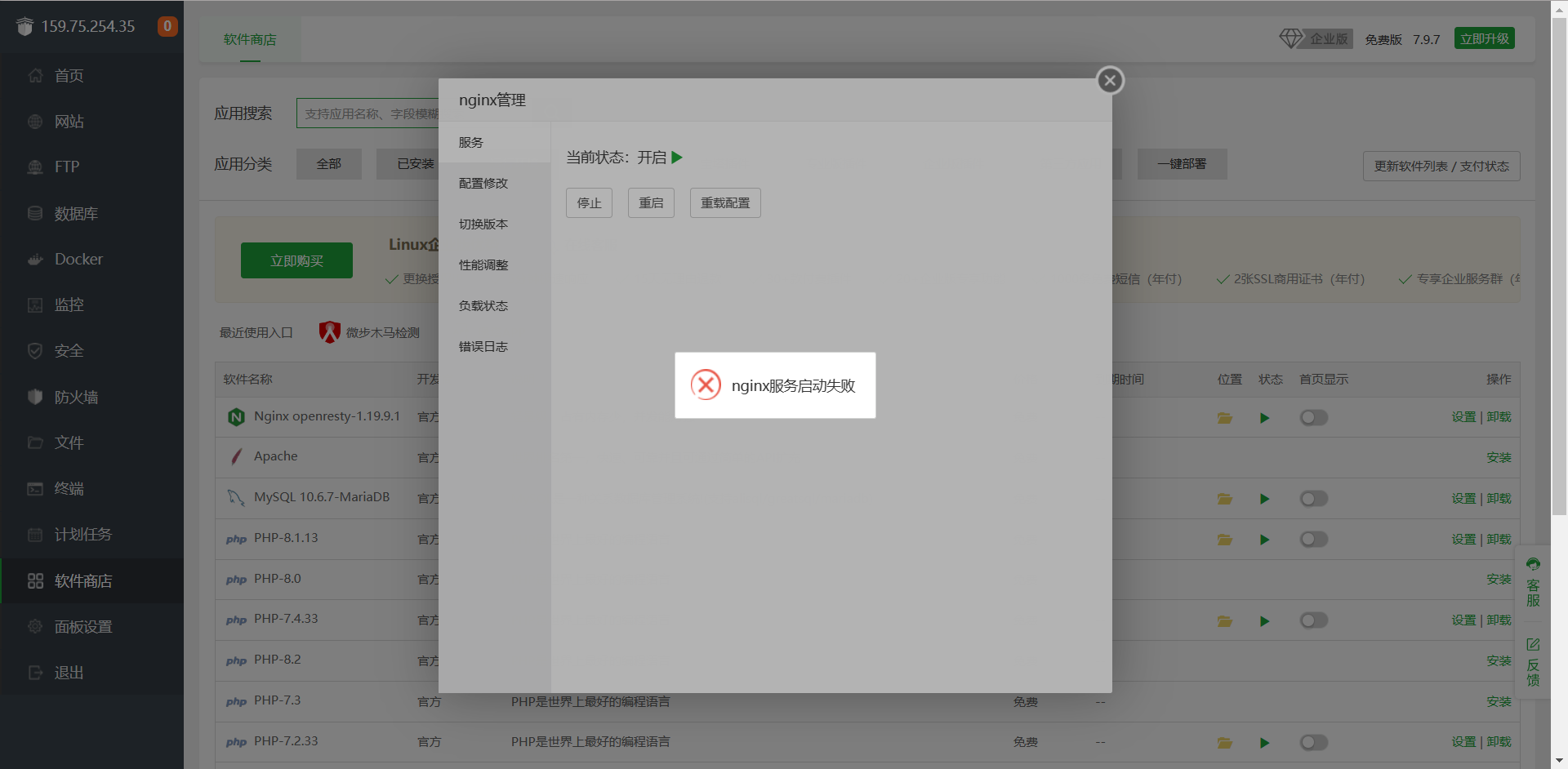Click the 重载配置 button
The height and width of the screenshot is (769, 1568).
tap(724, 202)
